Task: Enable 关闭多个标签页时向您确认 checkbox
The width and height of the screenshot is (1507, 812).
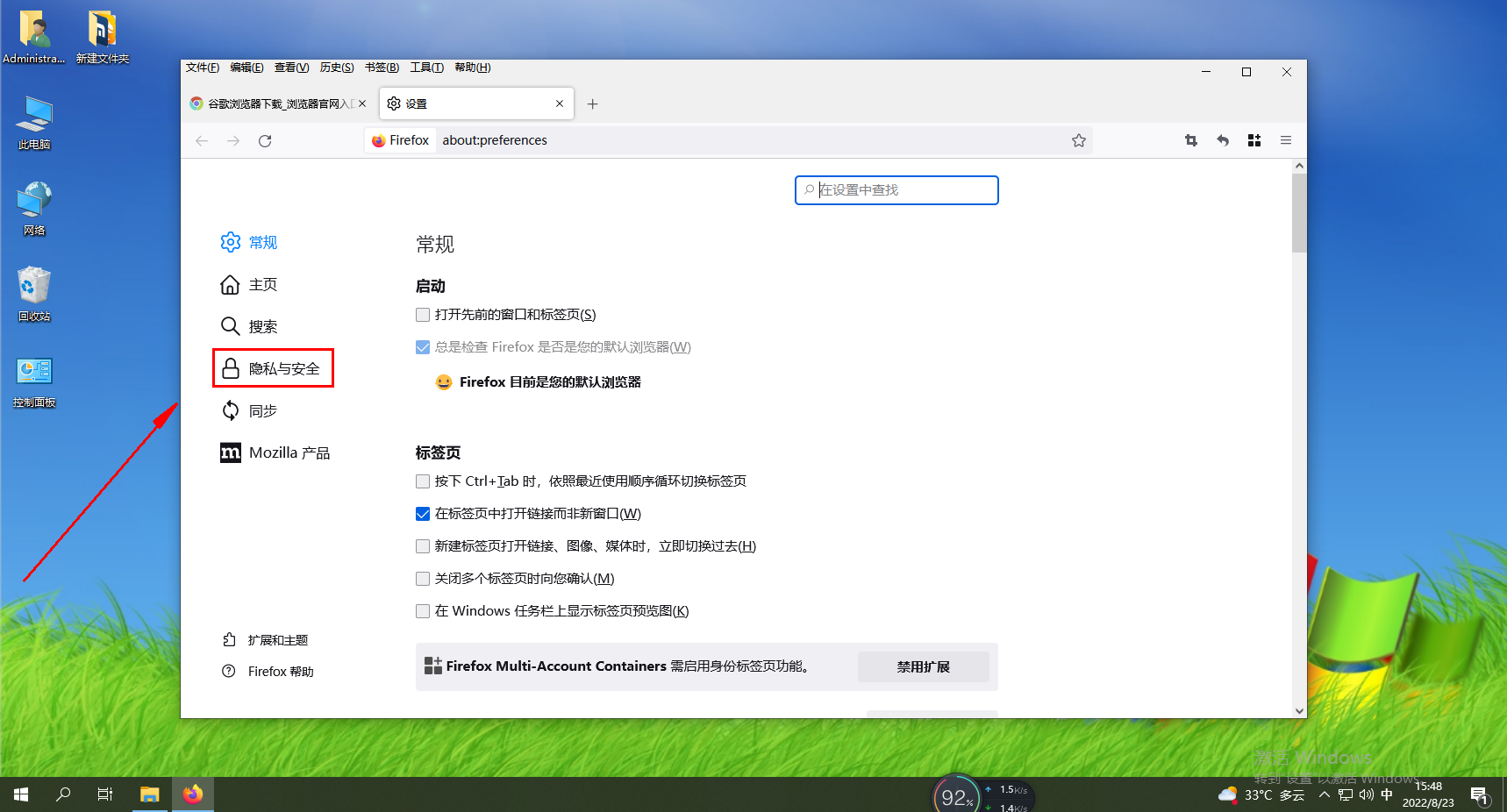Action: [423, 579]
